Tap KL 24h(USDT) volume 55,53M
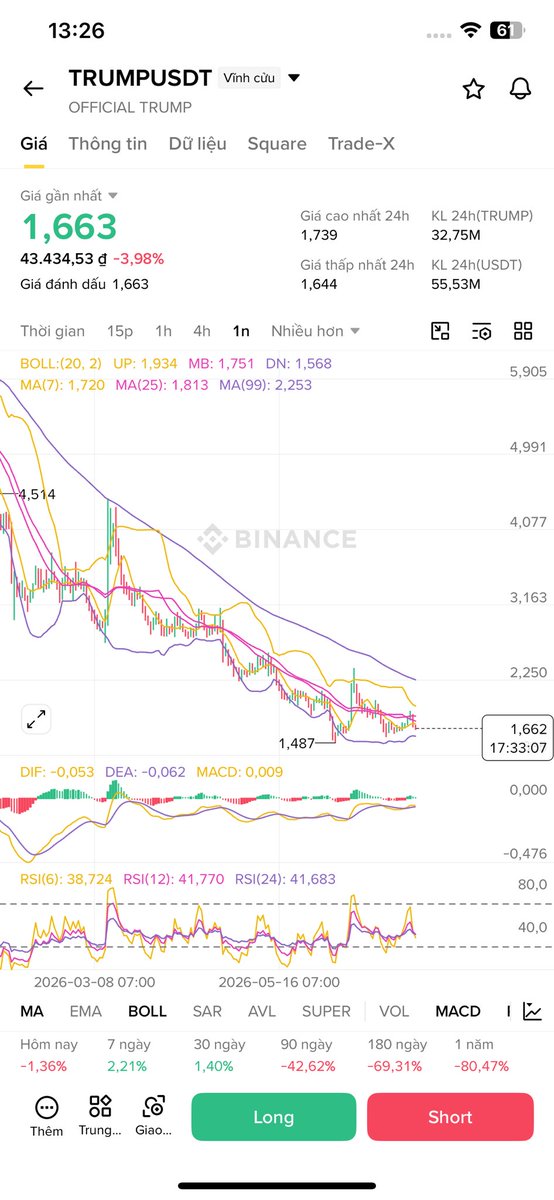 pos(456,284)
